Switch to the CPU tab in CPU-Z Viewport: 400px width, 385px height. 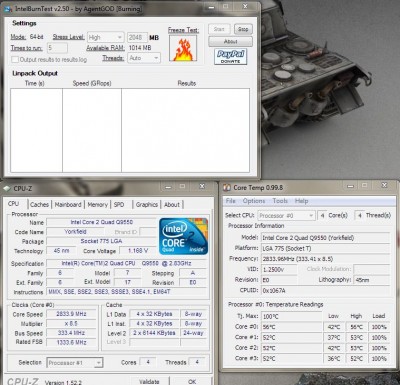click(13, 204)
